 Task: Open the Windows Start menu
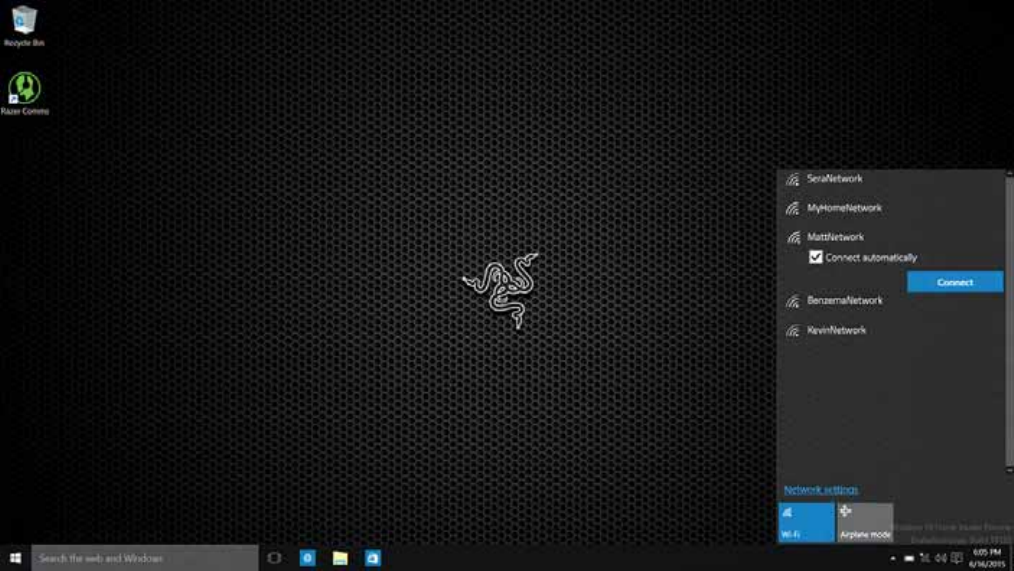coord(16,558)
